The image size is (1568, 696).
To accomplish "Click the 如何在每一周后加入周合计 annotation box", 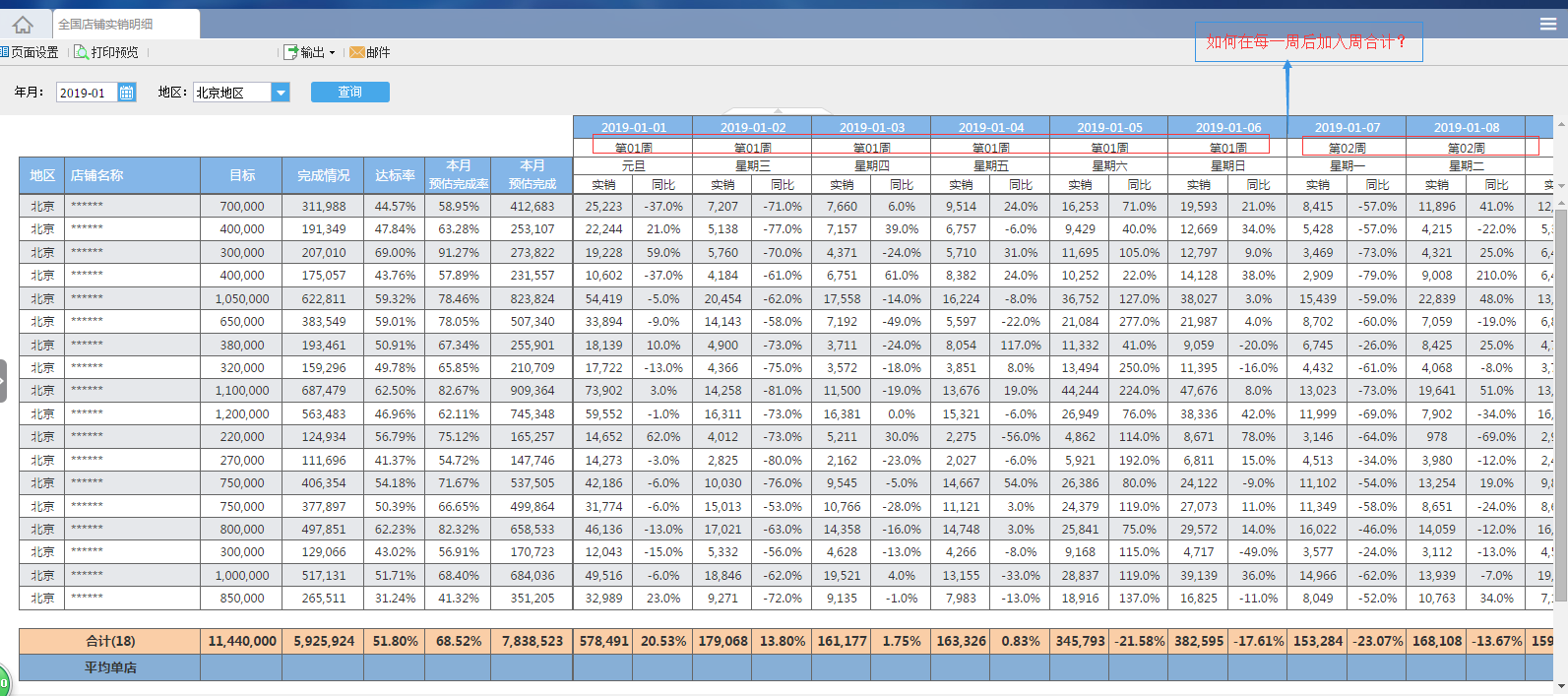I will click(x=1307, y=42).
